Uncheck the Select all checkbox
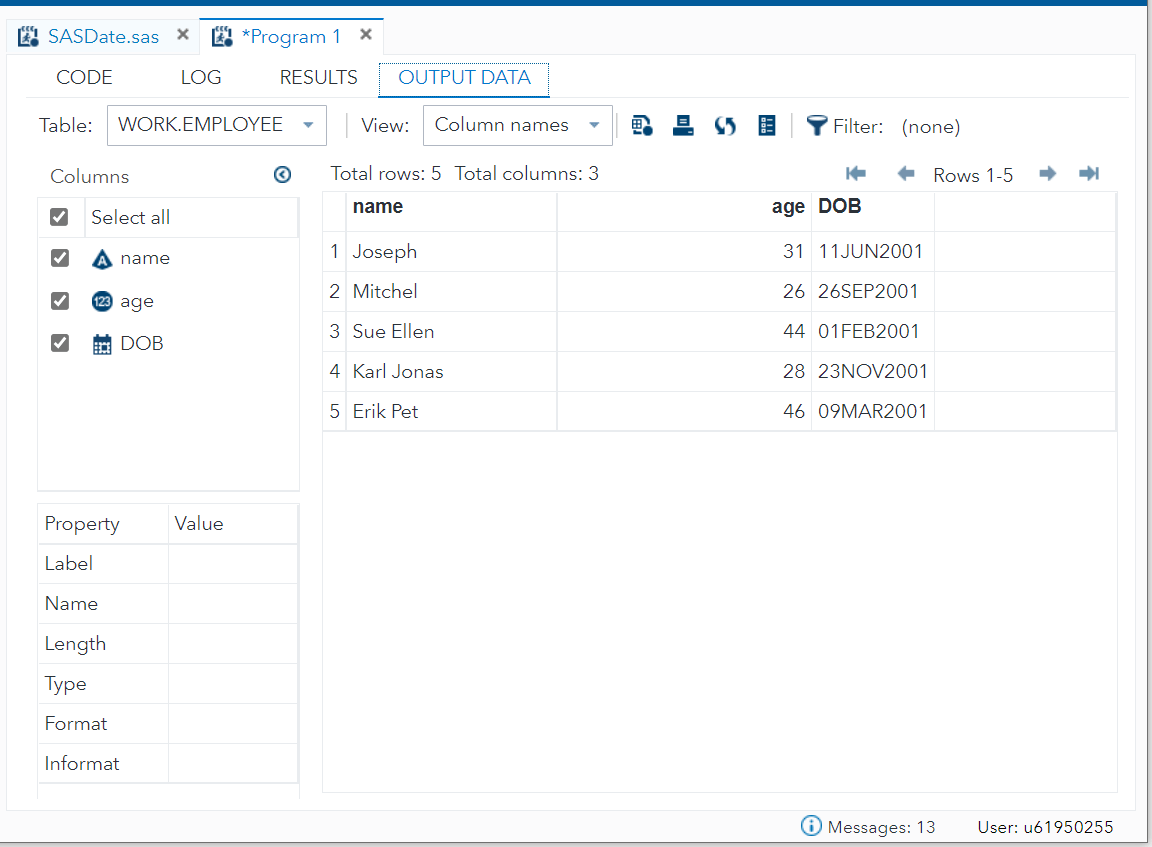 tap(59, 216)
